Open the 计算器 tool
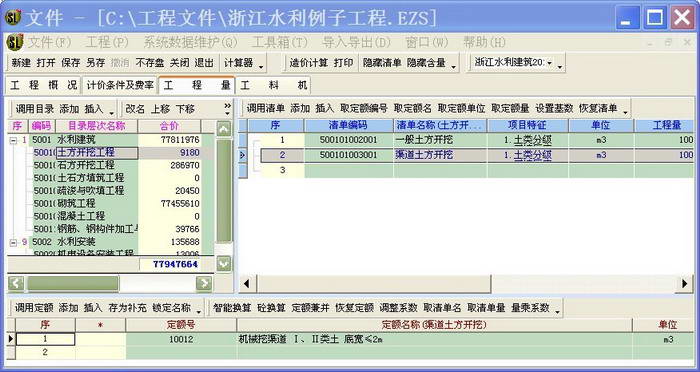The image size is (700, 372). (x=239, y=63)
